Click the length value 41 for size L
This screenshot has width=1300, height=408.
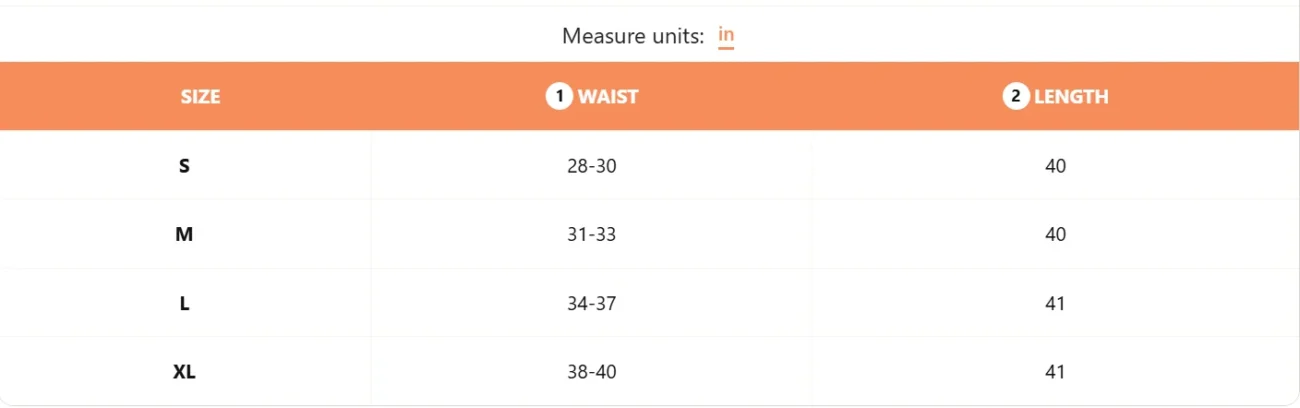1055,304
